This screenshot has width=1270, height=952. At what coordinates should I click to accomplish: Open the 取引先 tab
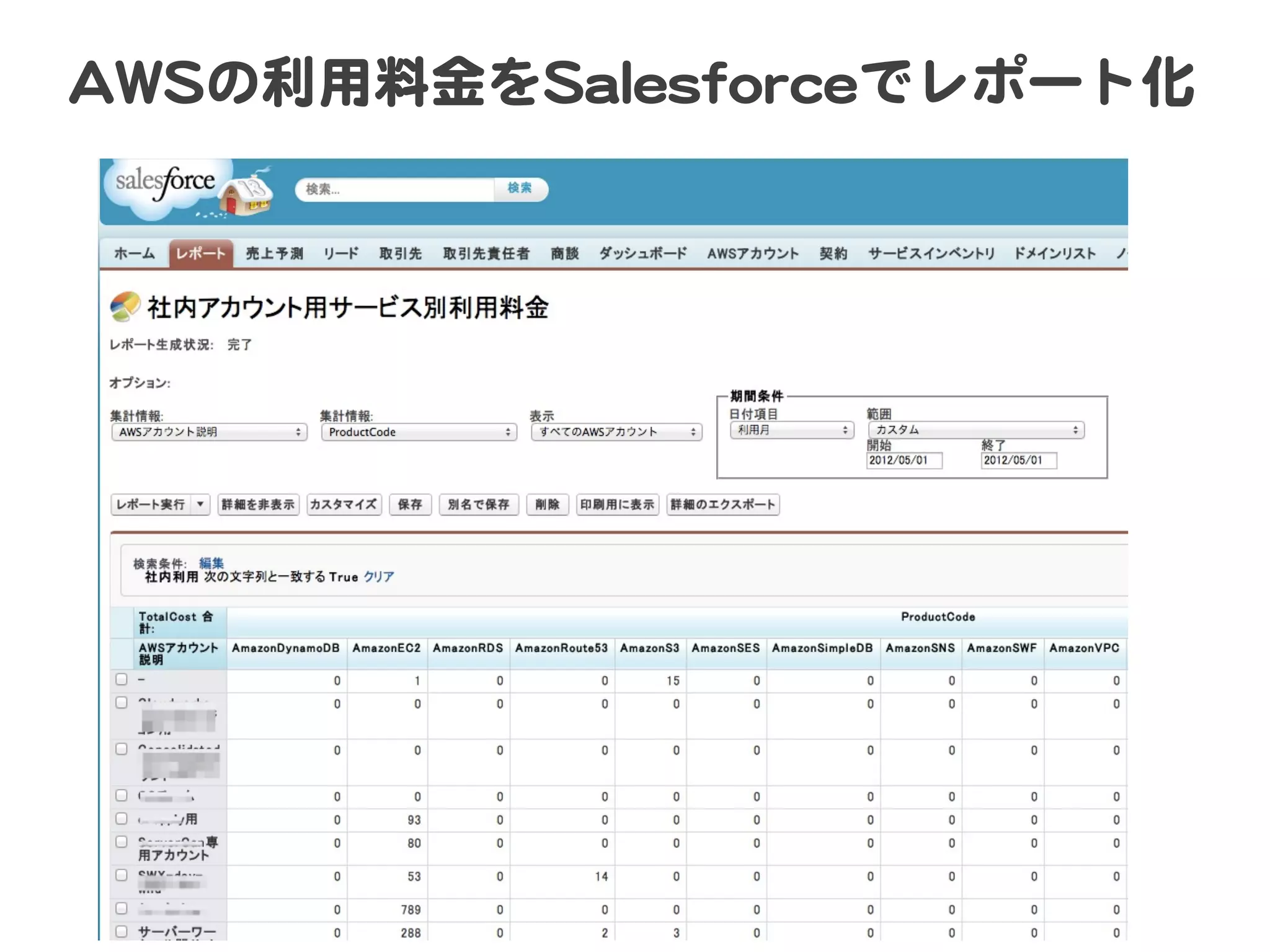pos(401,253)
